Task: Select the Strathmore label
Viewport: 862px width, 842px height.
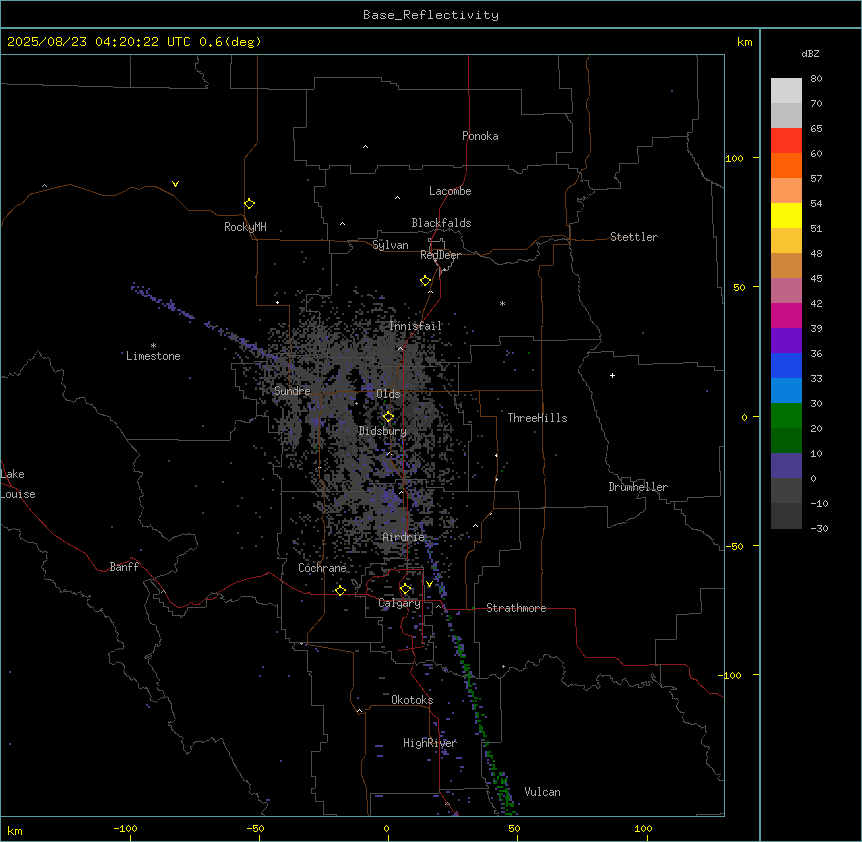Action: [x=516, y=608]
